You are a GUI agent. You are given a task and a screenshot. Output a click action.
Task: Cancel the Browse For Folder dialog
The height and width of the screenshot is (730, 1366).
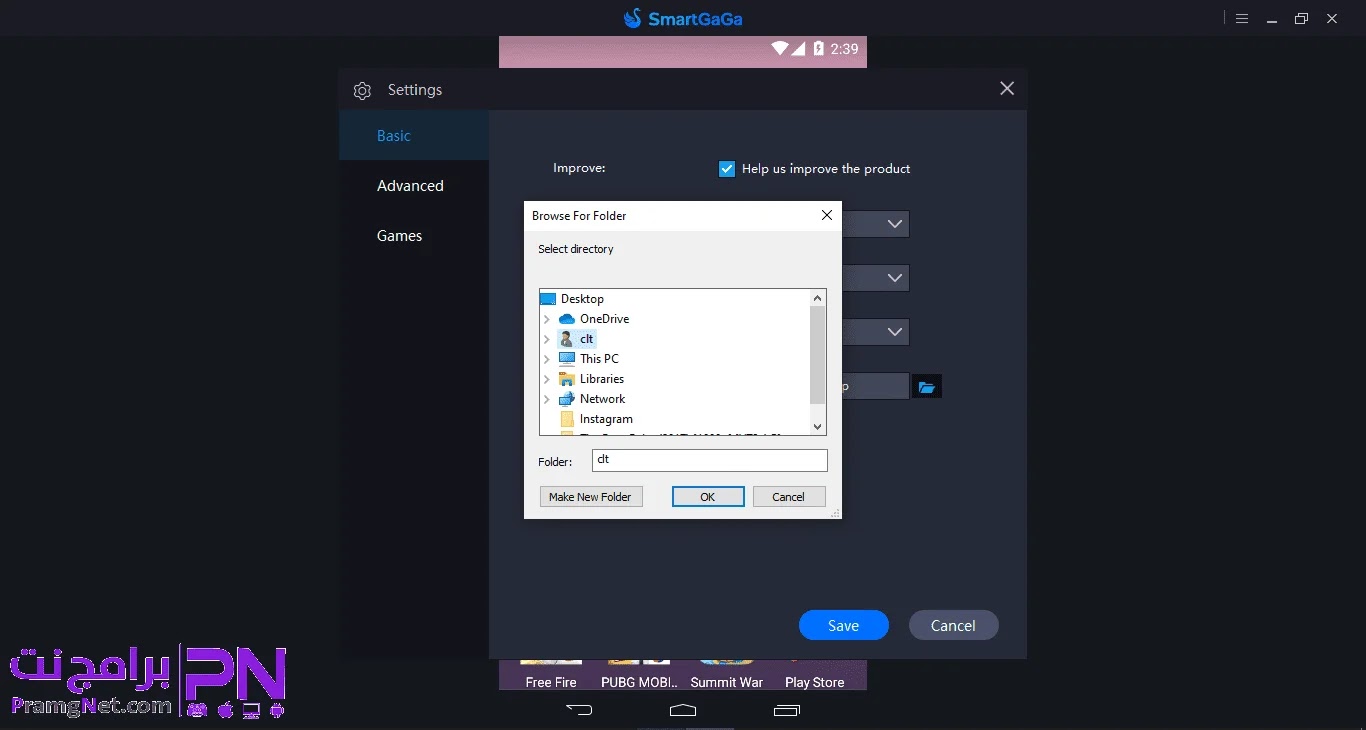pos(788,497)
